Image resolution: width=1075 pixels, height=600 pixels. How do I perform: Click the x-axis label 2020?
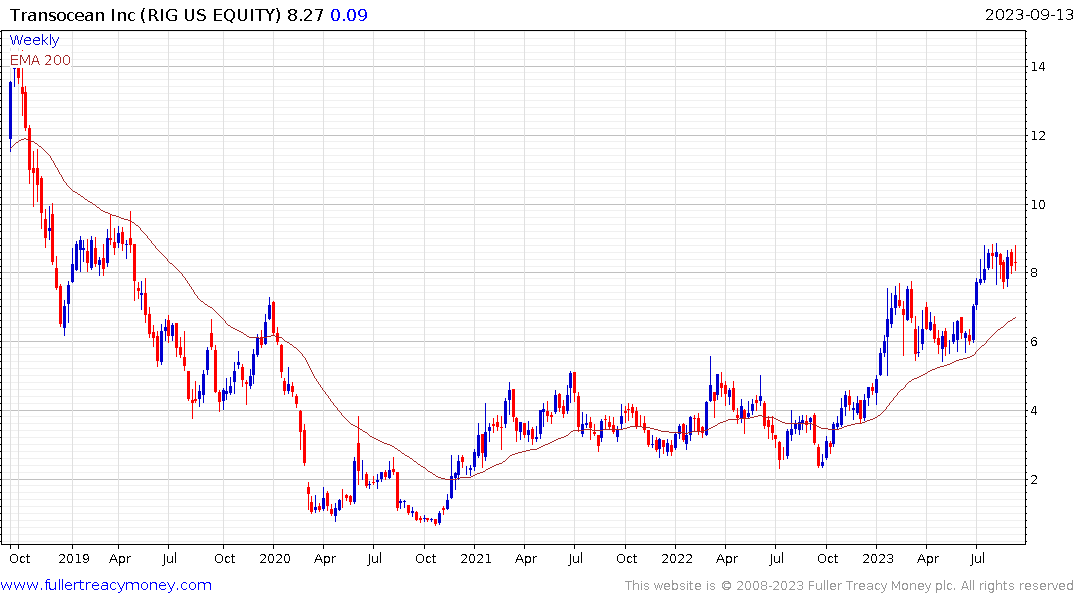click(x=275, y=558)
